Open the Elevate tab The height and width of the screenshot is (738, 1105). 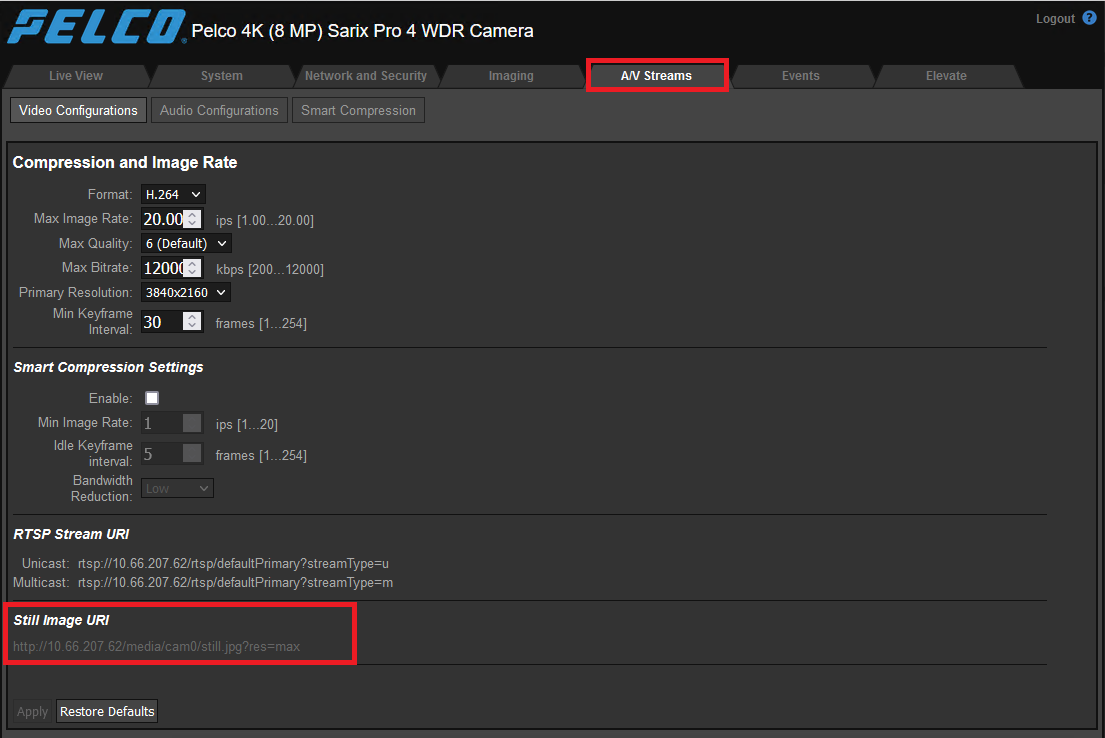pos(946,75)
